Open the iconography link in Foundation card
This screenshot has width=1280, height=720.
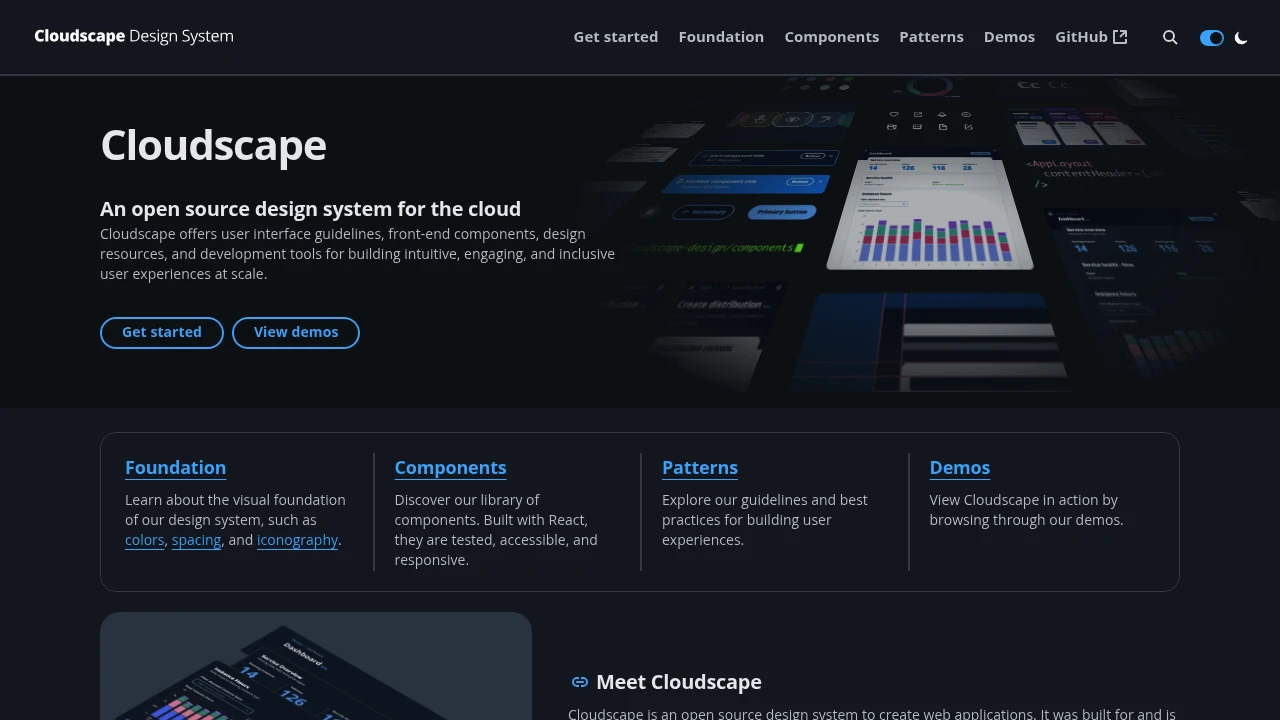[x=297, y=540]
